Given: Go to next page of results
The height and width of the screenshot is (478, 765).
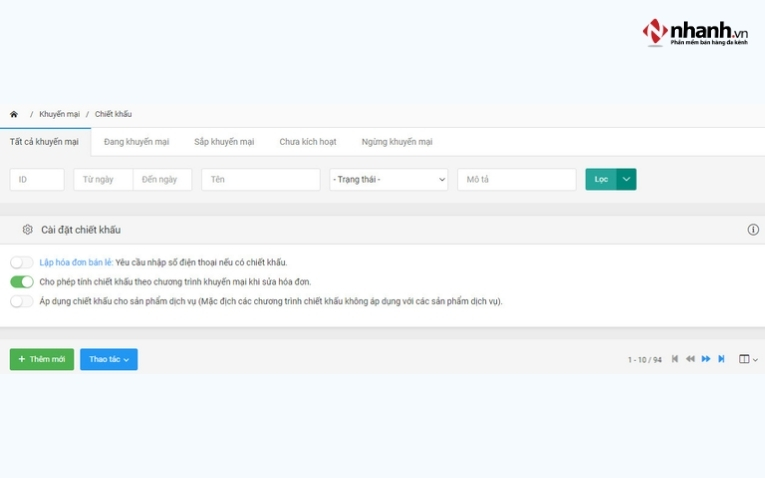Looking at the screenshot, I should [x=706, y=359].
